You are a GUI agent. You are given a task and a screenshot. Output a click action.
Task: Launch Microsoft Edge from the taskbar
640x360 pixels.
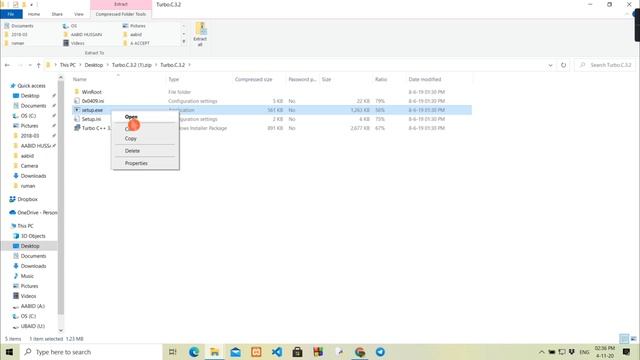tap(193, 352)
